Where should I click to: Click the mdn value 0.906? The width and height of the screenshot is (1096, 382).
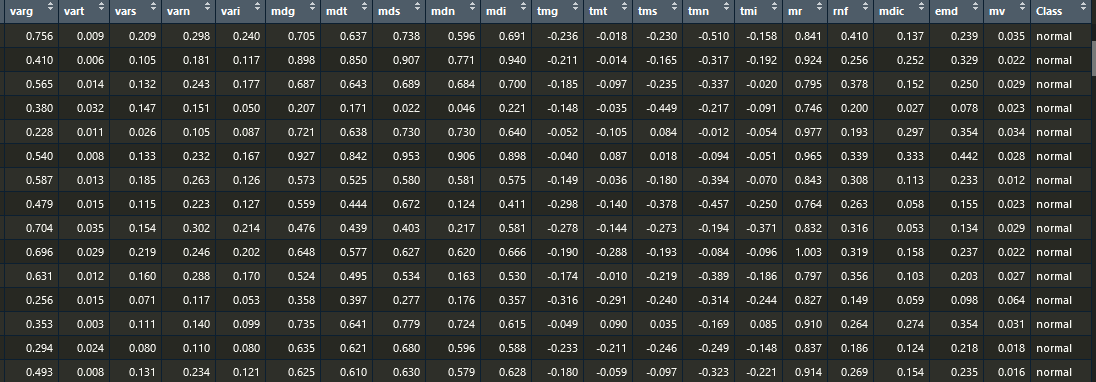(x=462, y=156)
